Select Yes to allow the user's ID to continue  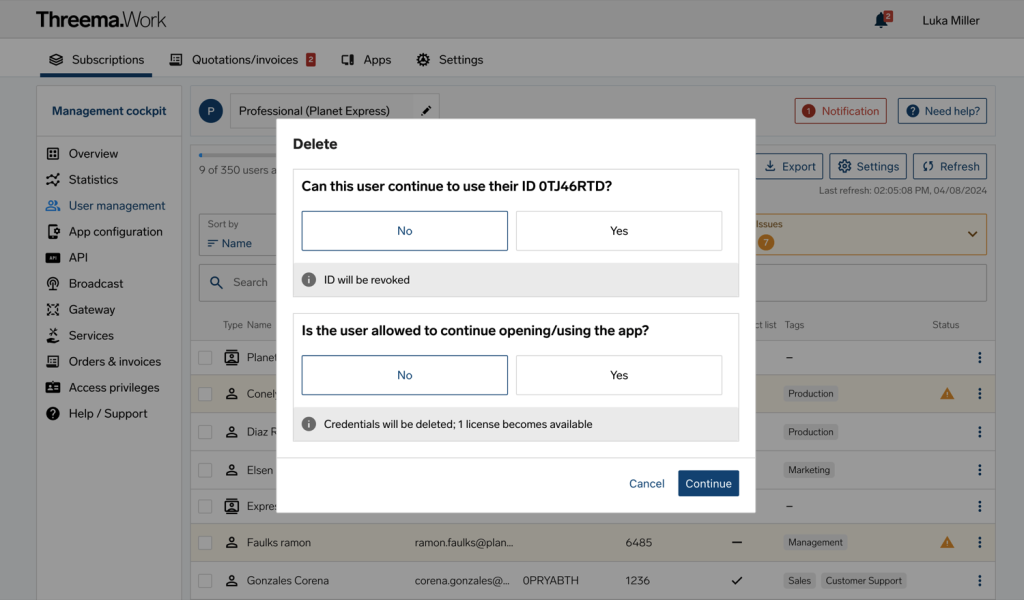pos(618,230)
